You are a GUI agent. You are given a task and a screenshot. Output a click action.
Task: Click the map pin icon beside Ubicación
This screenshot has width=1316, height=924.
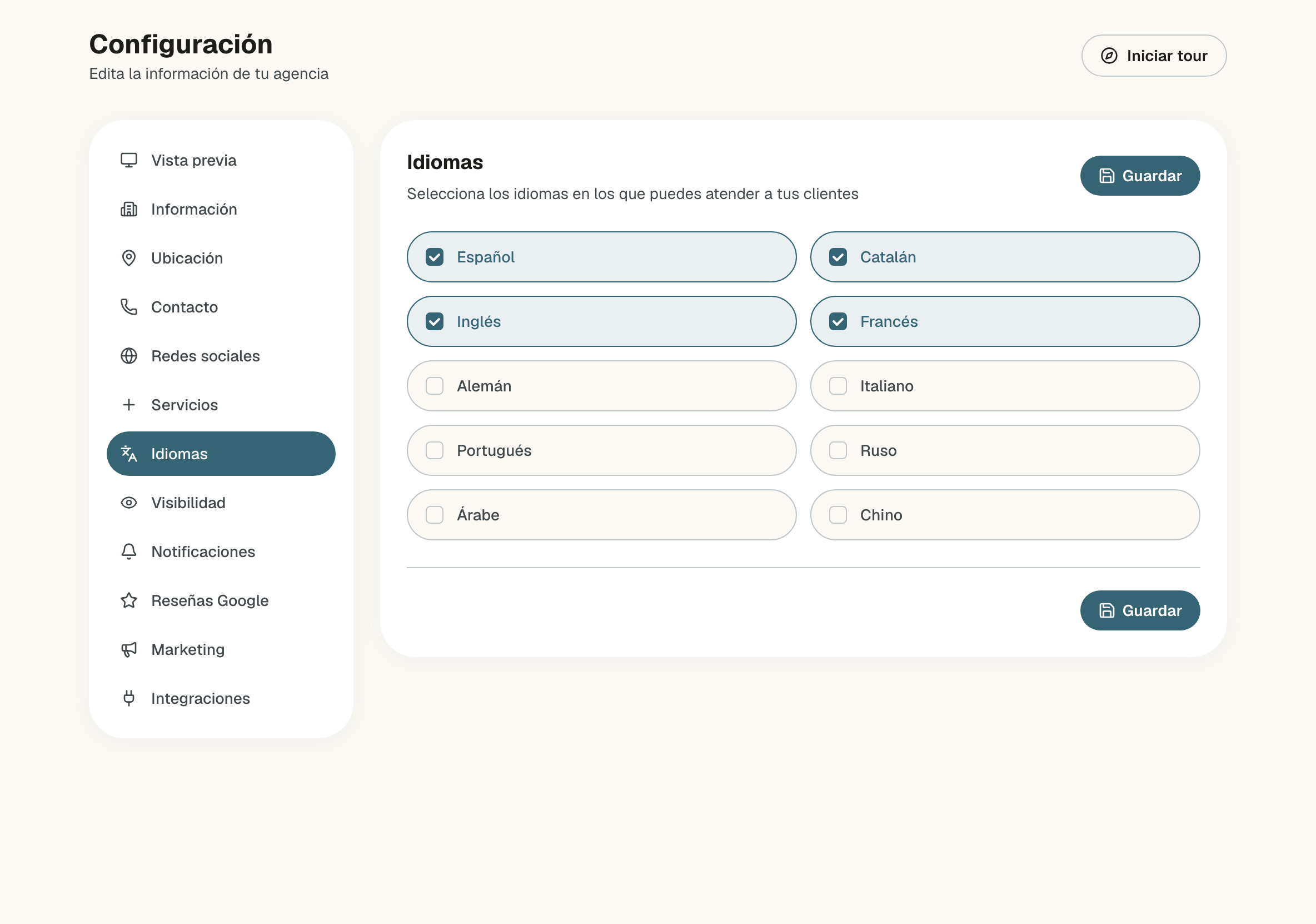[129, 258]
